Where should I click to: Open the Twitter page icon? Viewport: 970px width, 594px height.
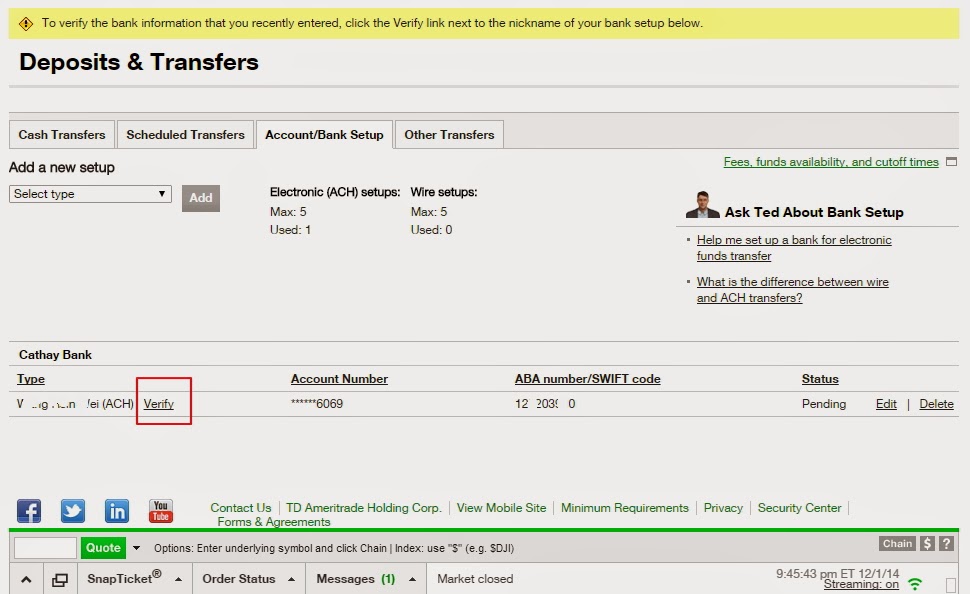click(73, 511)
